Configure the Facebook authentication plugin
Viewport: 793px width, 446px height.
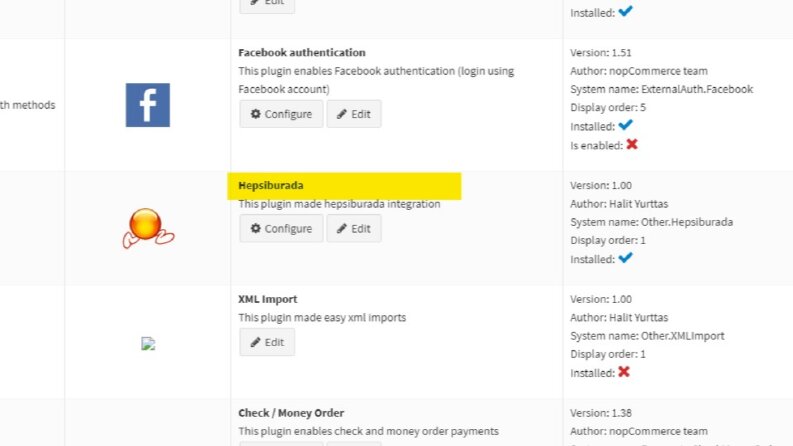coord(281,114)
